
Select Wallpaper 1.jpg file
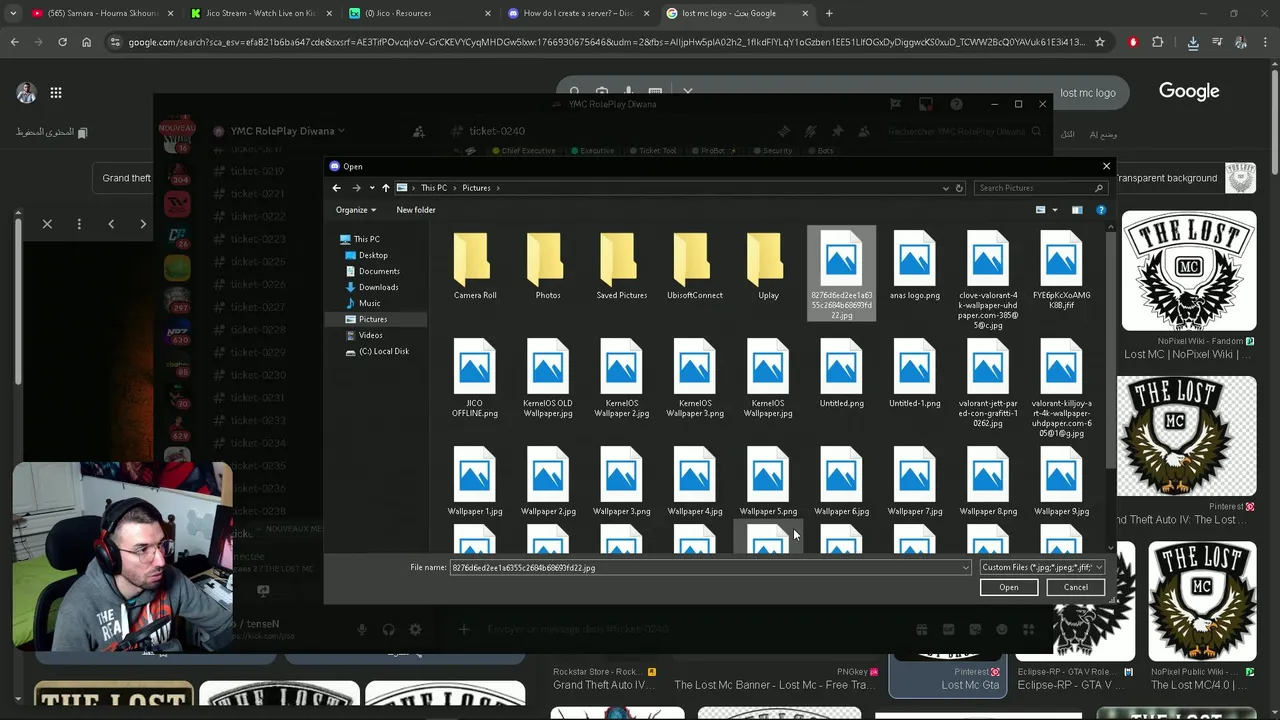tap(475, 482)
